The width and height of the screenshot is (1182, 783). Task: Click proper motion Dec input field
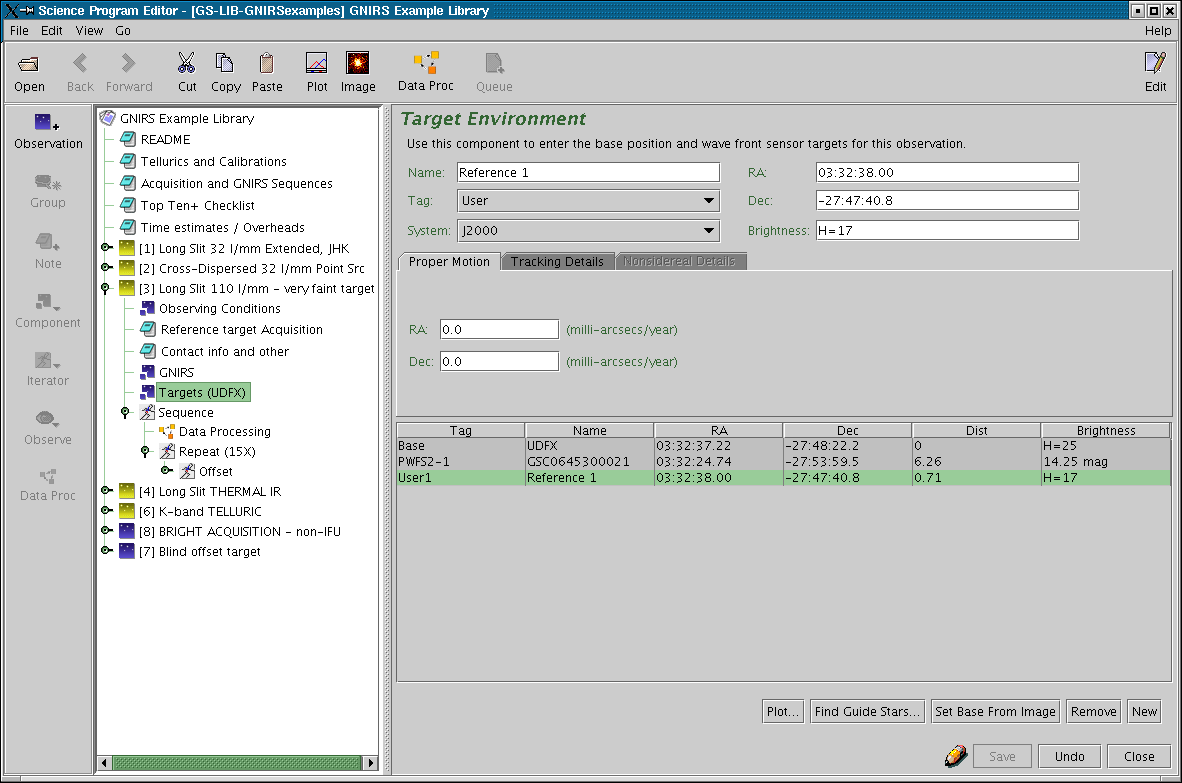pyautogui.click(x=499, y=361)
